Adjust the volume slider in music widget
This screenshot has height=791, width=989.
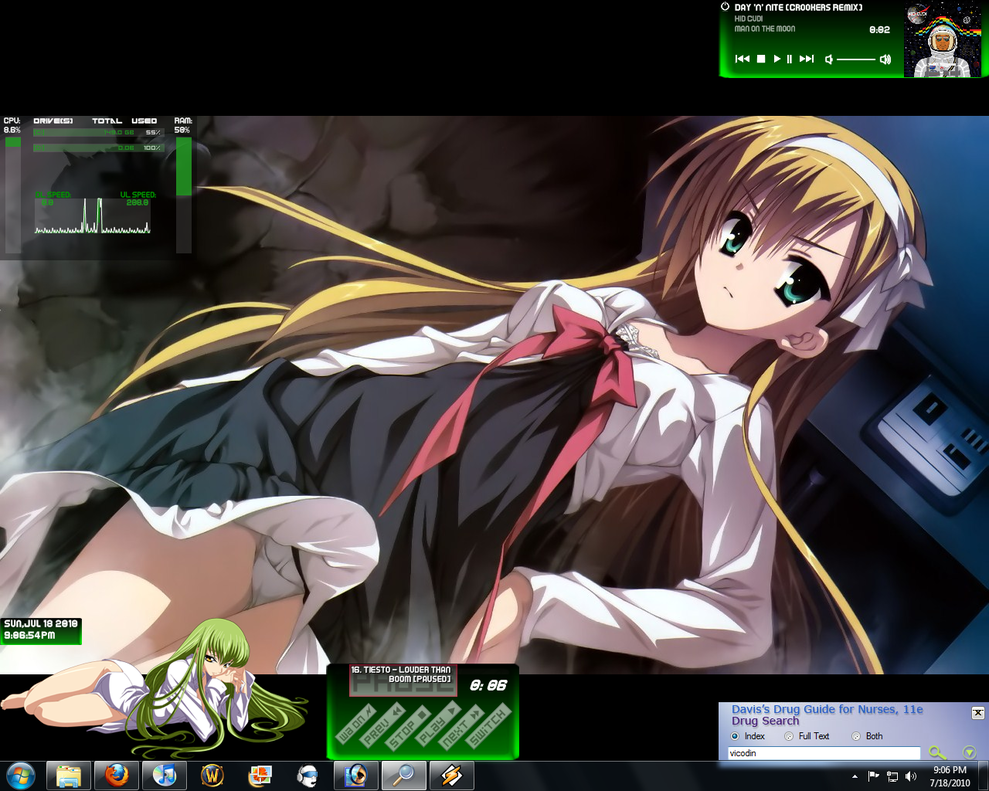click(856, 59)
